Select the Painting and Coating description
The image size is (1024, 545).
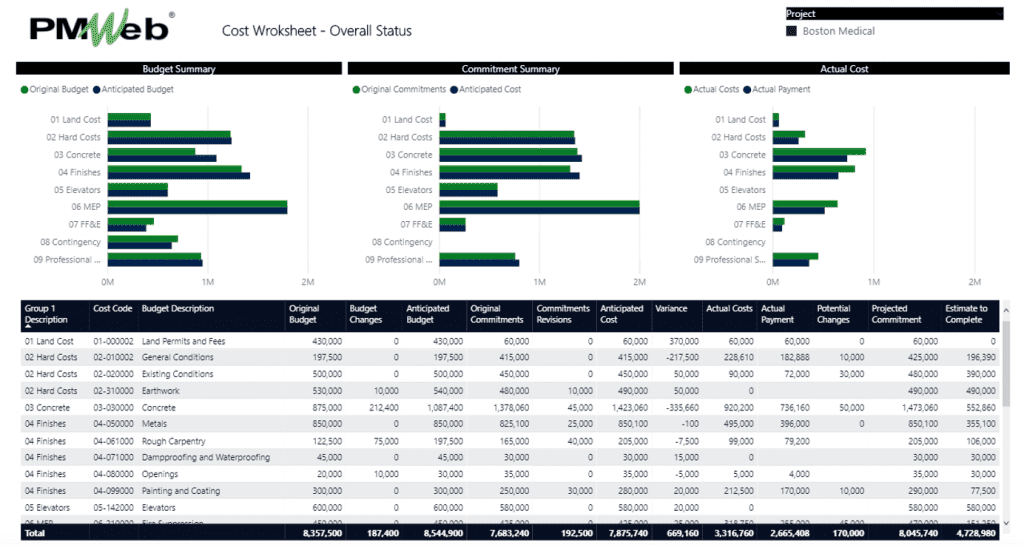click(x=181, y=491)
